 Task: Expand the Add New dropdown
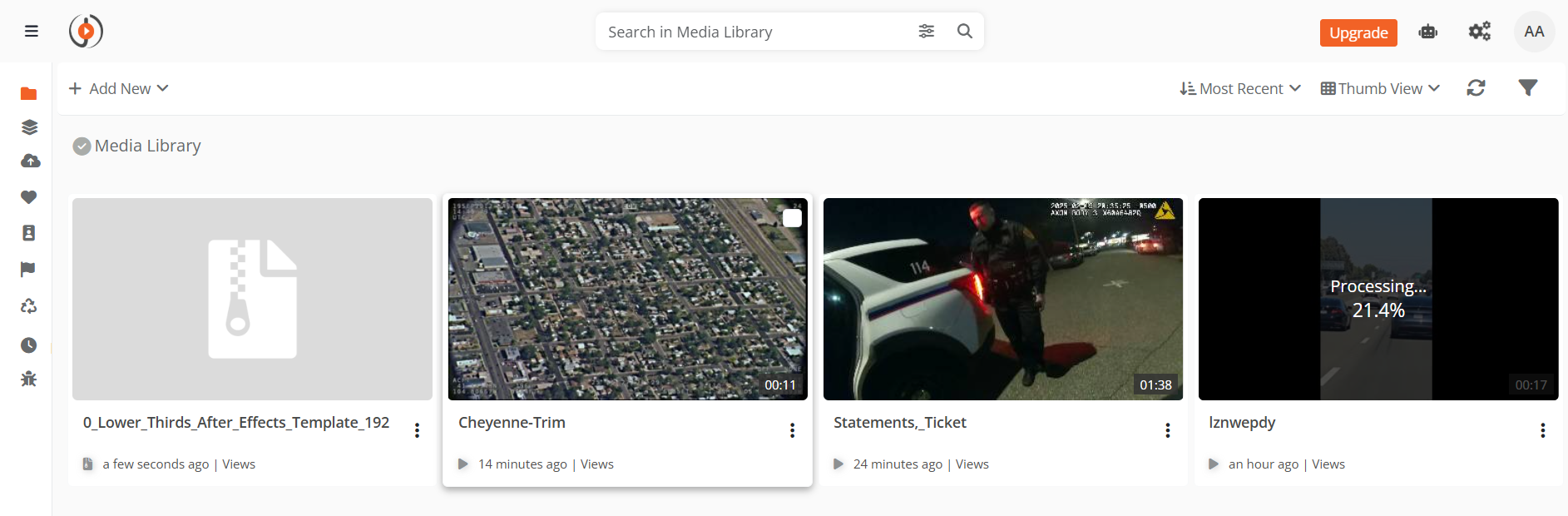[119, 89]
